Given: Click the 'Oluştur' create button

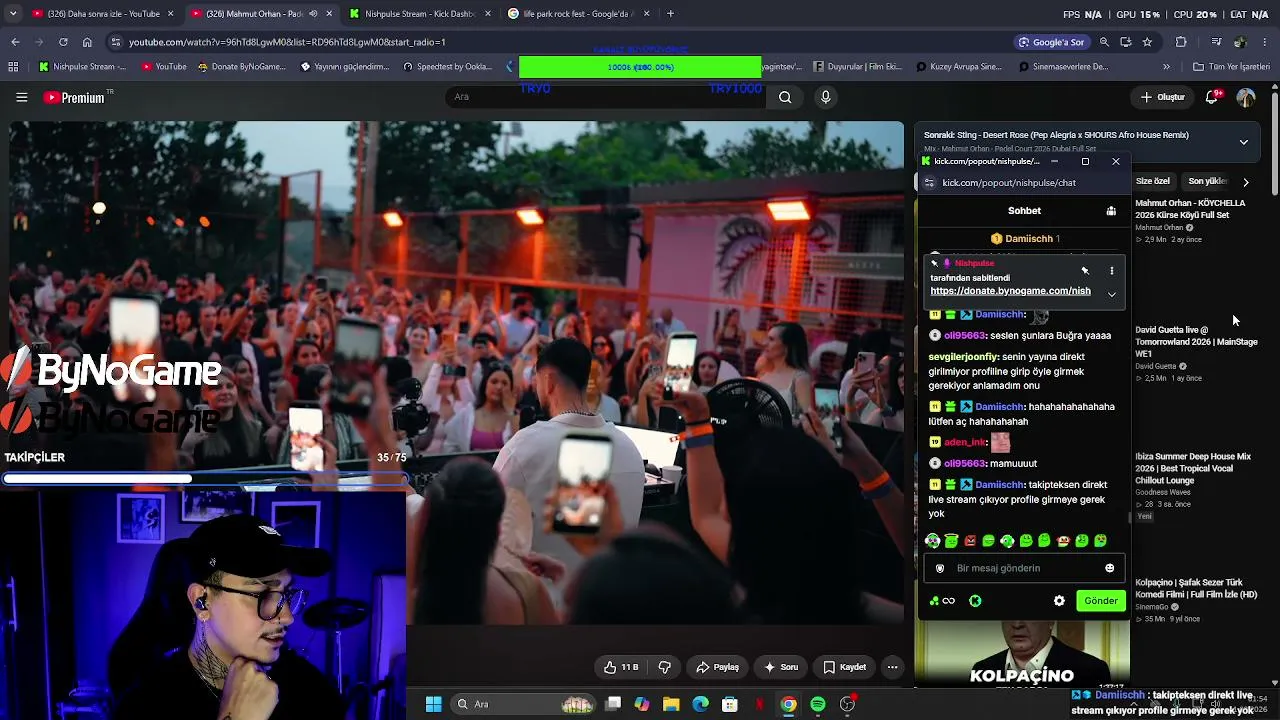Looking at the screenshot, I should [1163, 97].
